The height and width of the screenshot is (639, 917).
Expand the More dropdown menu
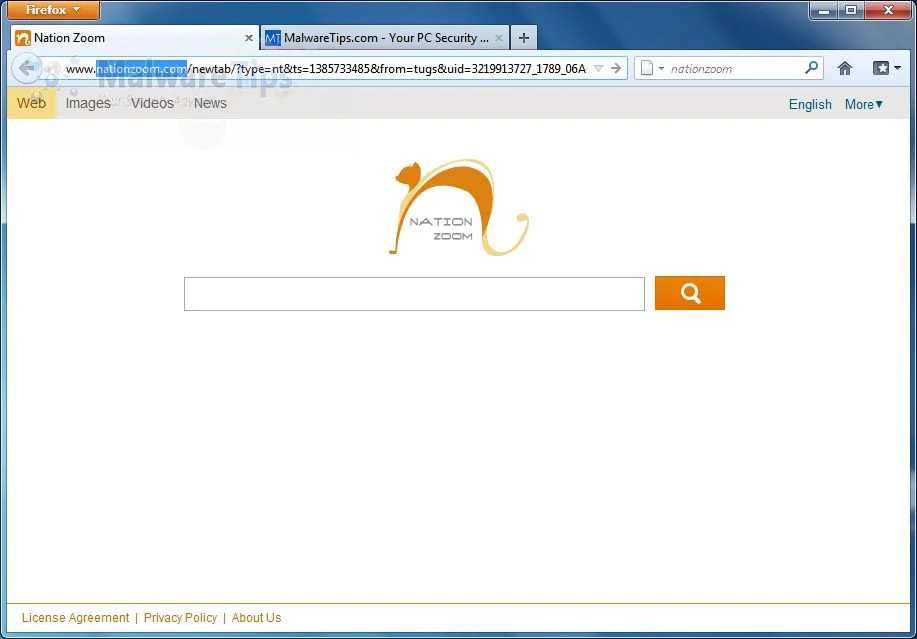click(x=864, y=105)
